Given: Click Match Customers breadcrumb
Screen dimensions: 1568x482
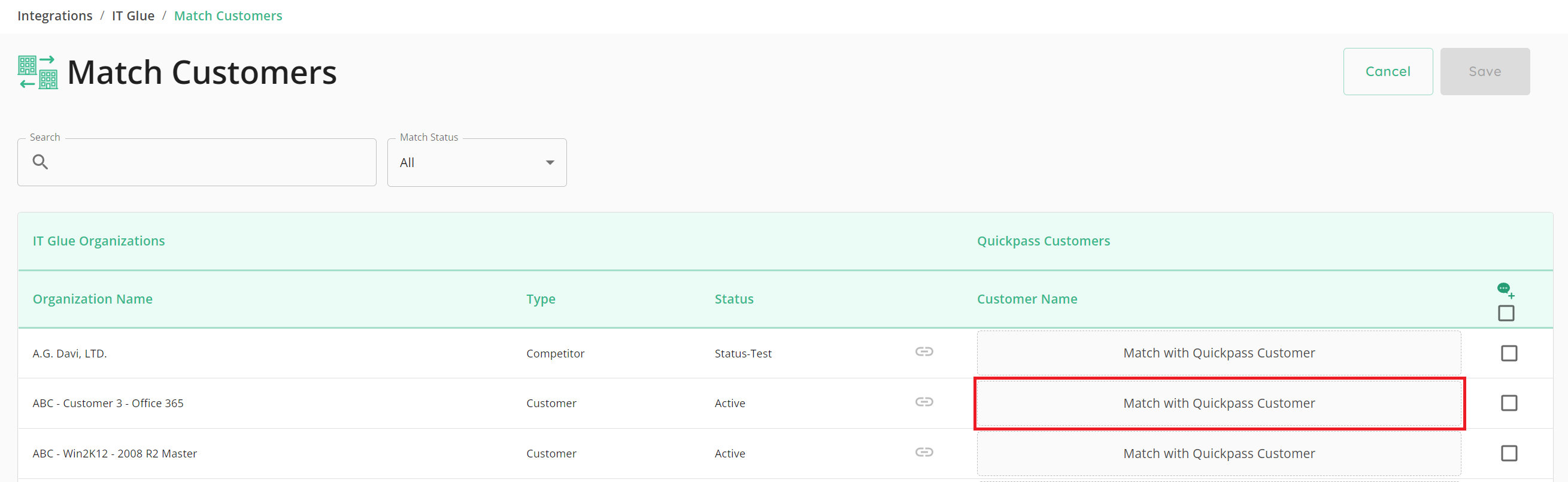Looking at the screenshot, I should click(228, 16).
